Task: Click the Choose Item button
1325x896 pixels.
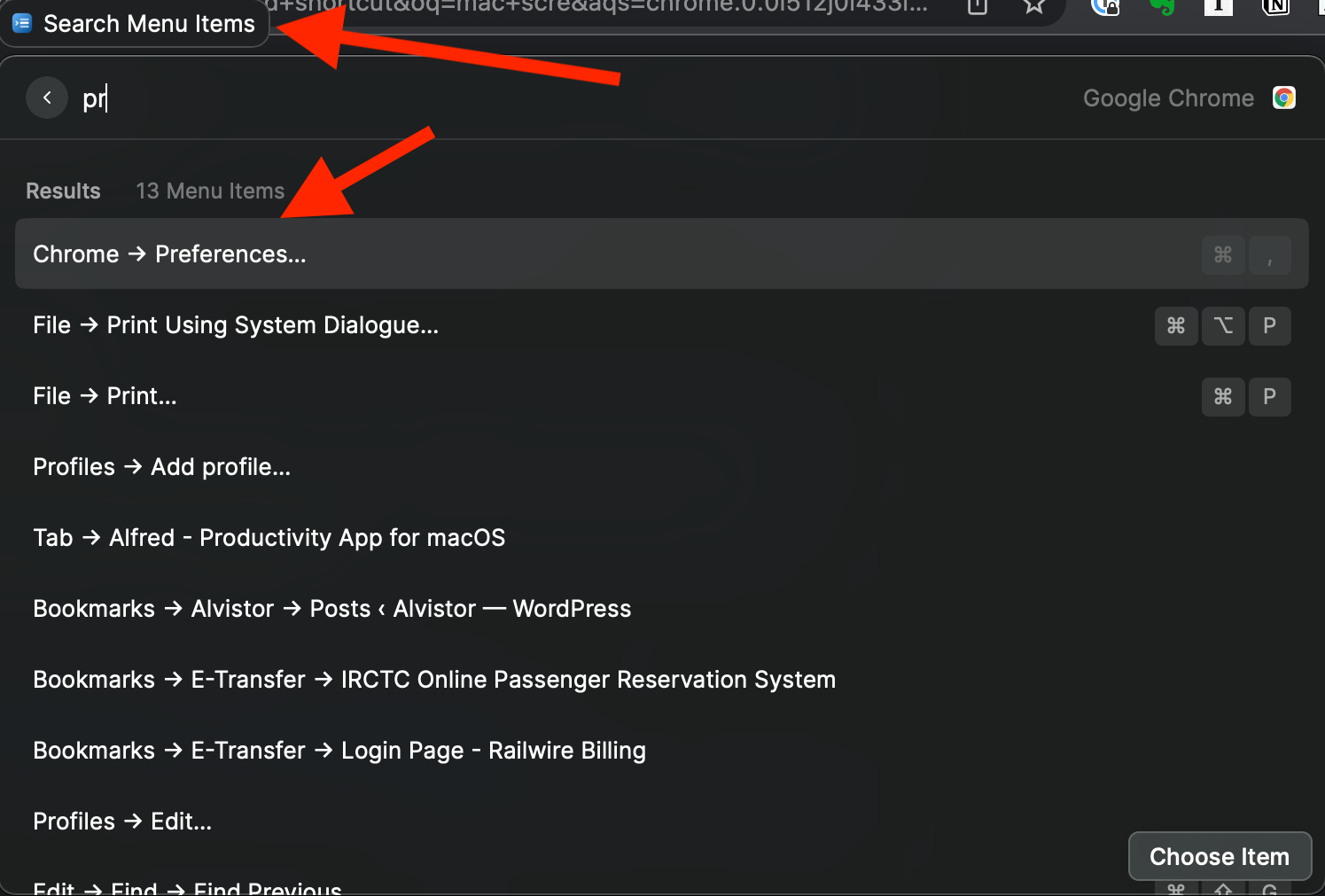Action: (x=1220, y=856)
